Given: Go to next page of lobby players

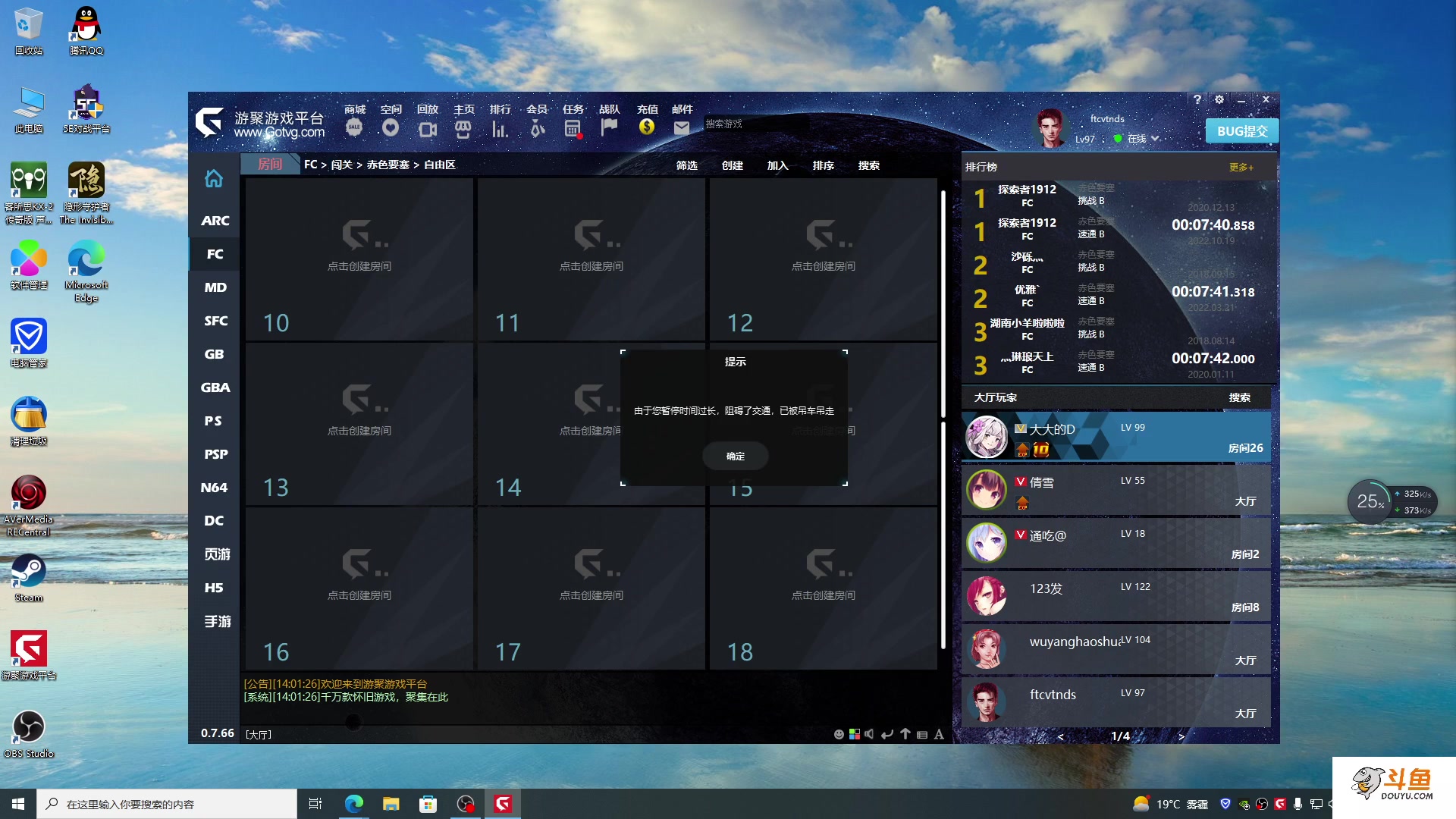Looking at the screenshot, I should [x=1181, y=736].
